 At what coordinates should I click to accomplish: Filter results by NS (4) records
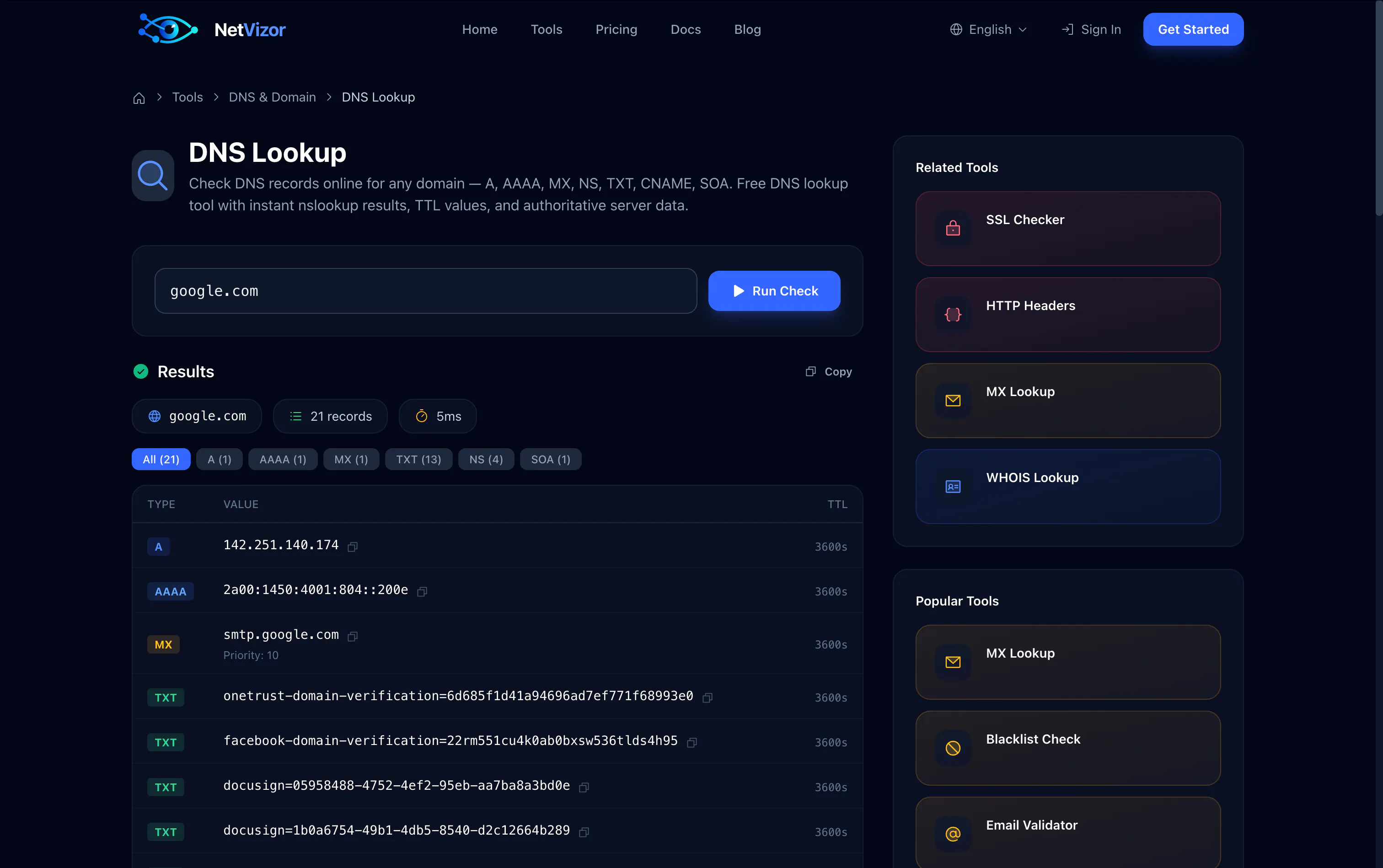pos(486,459)
